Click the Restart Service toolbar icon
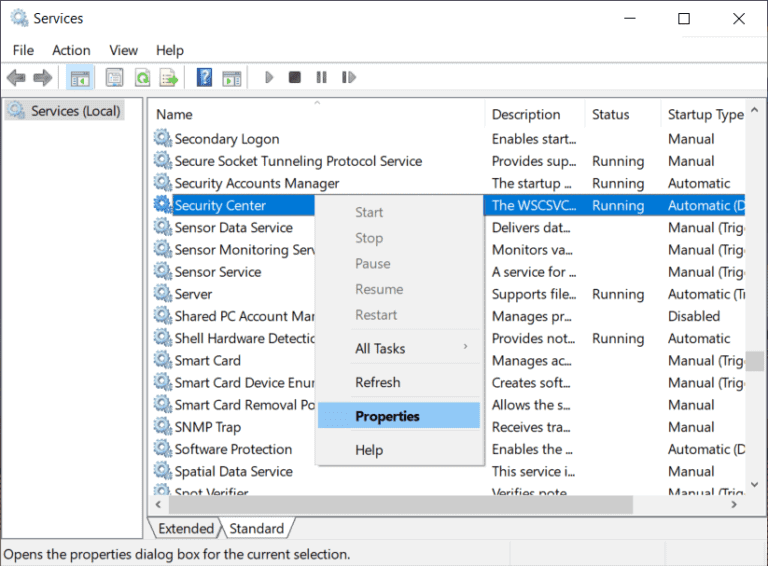Image resolution: width=768 pixels, height=566 pixels. [x=348, y=78]
